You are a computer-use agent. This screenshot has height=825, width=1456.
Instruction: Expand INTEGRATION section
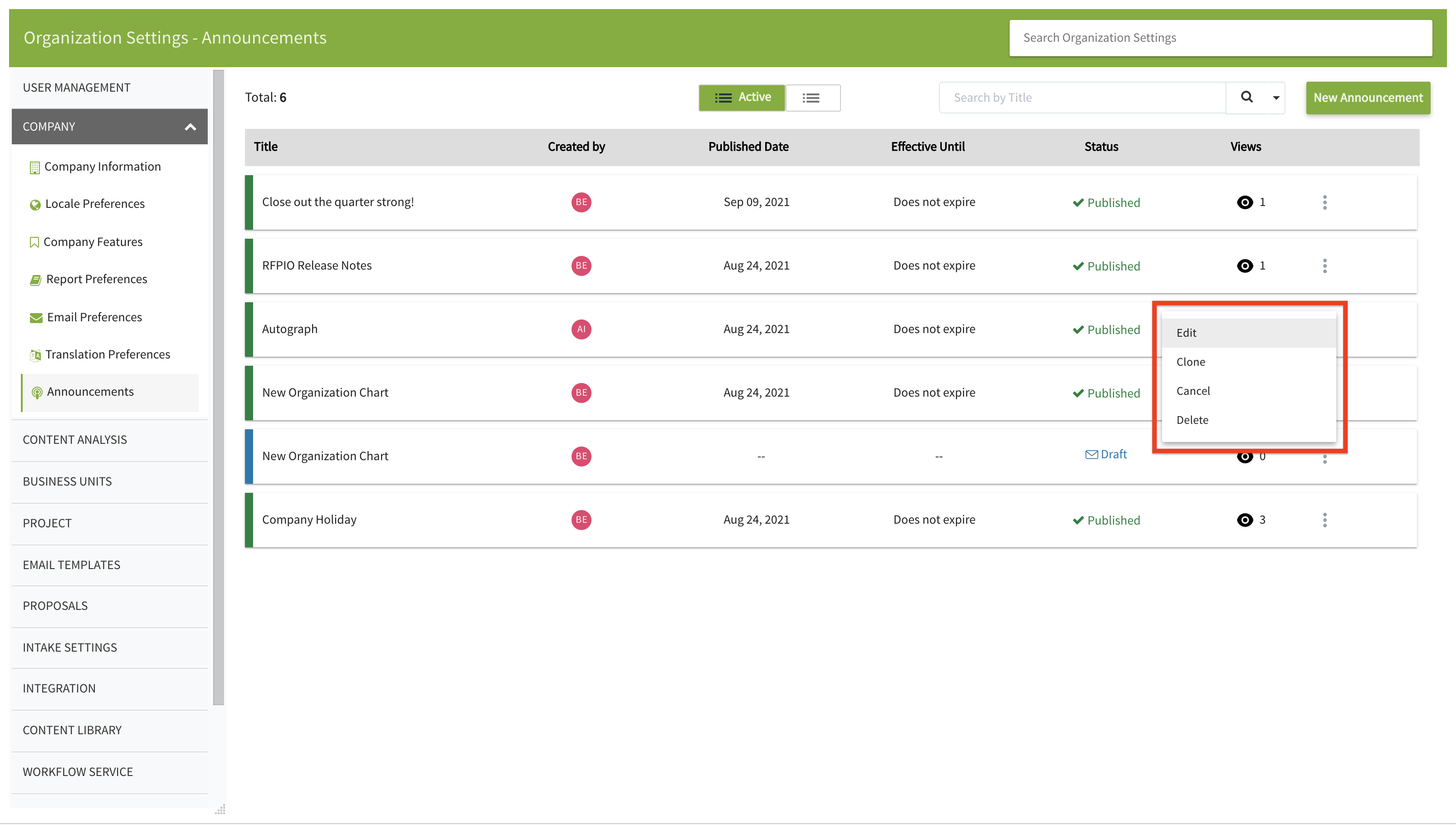[x=109, y=688]
